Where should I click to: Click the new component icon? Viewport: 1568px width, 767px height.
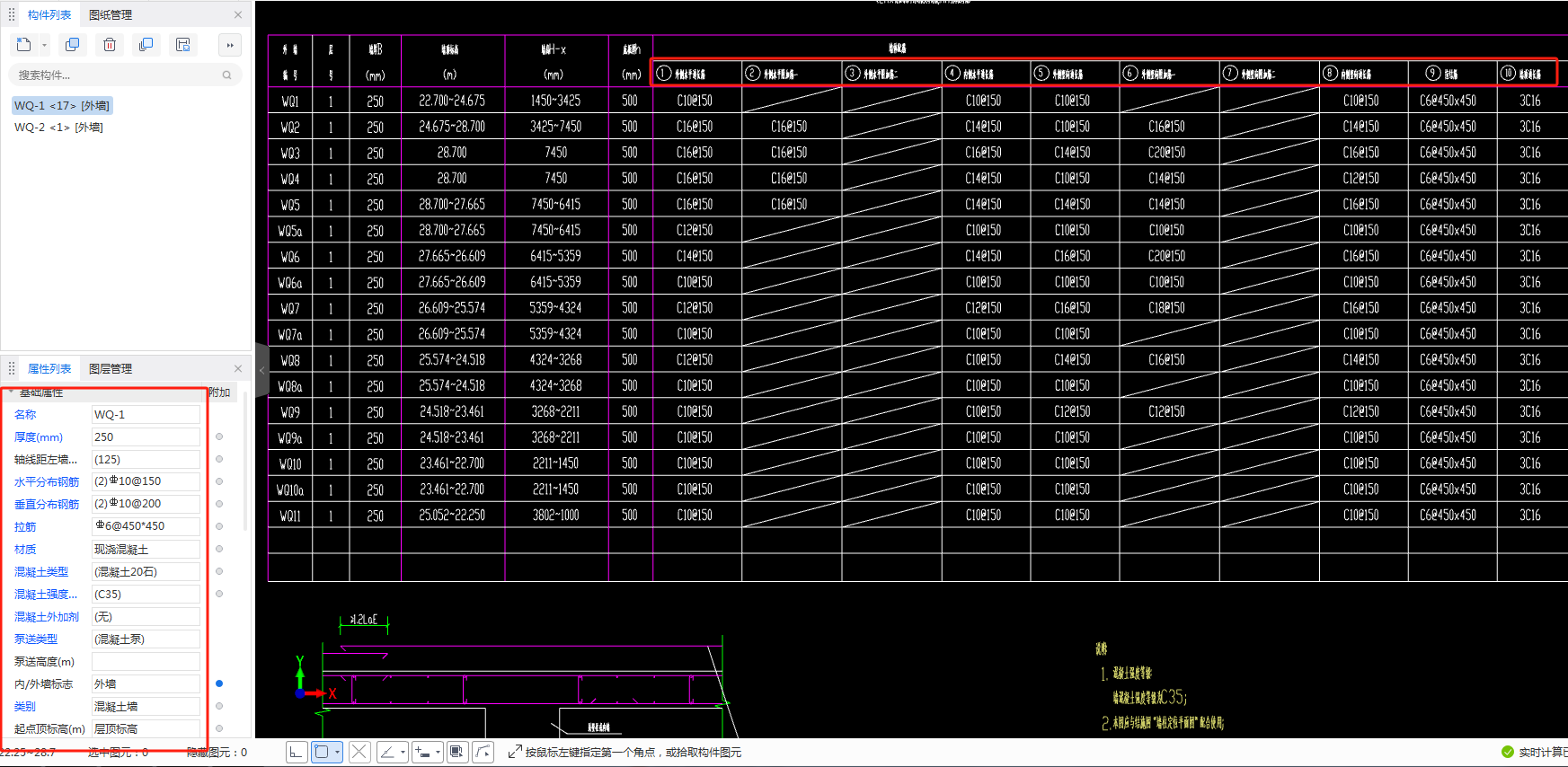tap(23, 45)
